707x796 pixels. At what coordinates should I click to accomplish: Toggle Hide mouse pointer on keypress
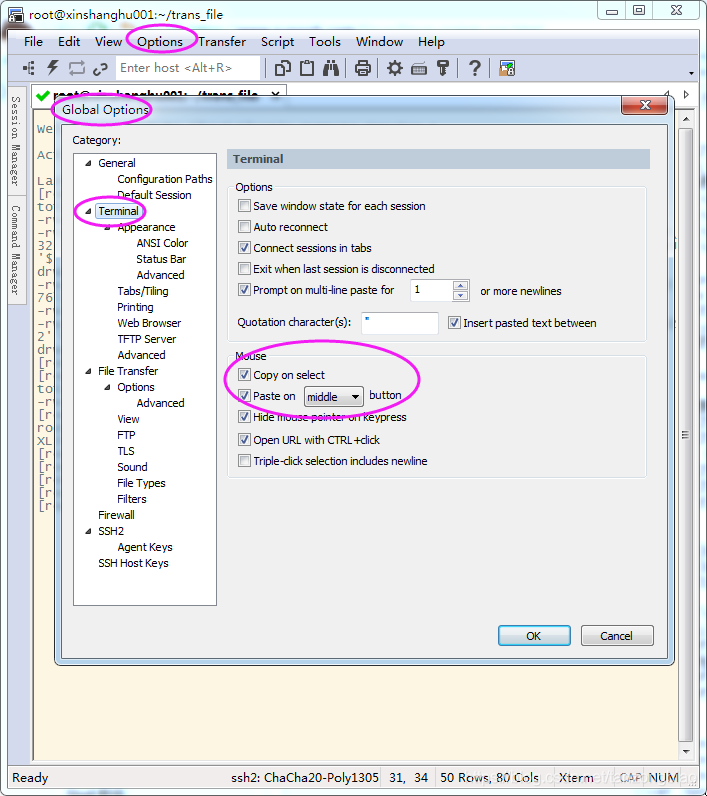pyautogui.click(x=244, y=417)
